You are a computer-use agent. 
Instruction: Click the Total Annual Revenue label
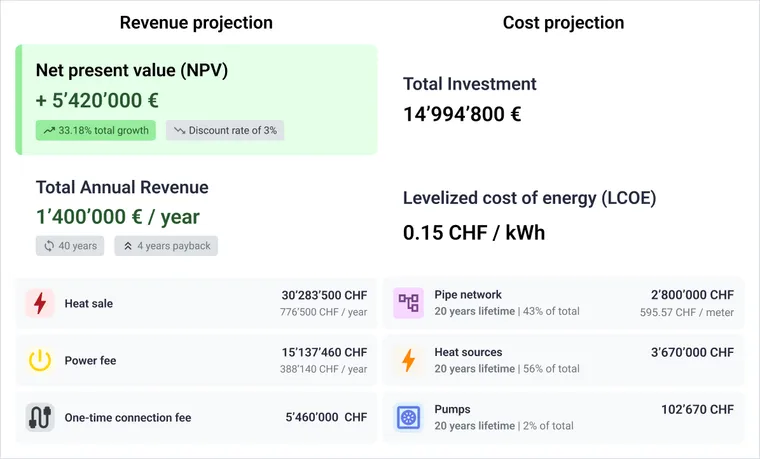122,187
